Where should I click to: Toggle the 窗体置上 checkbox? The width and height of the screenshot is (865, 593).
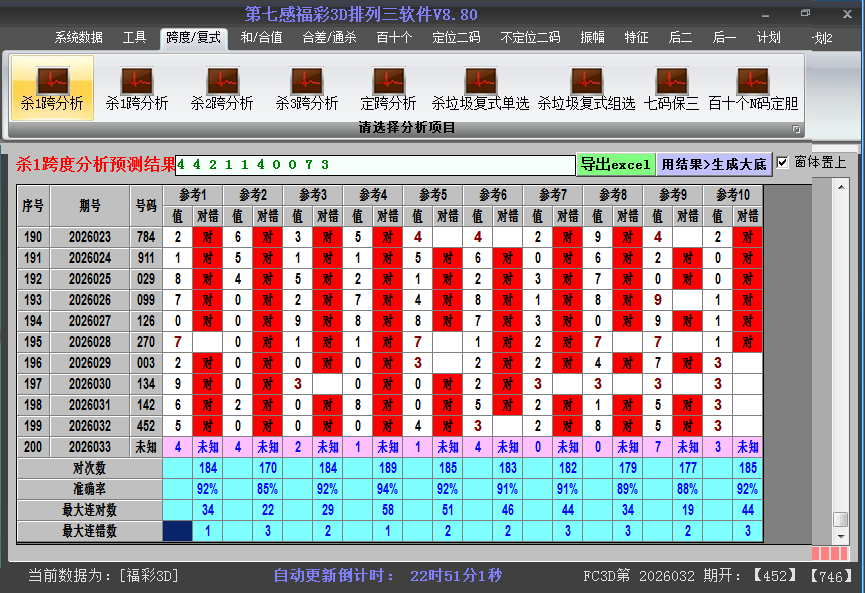pos(783,162)
